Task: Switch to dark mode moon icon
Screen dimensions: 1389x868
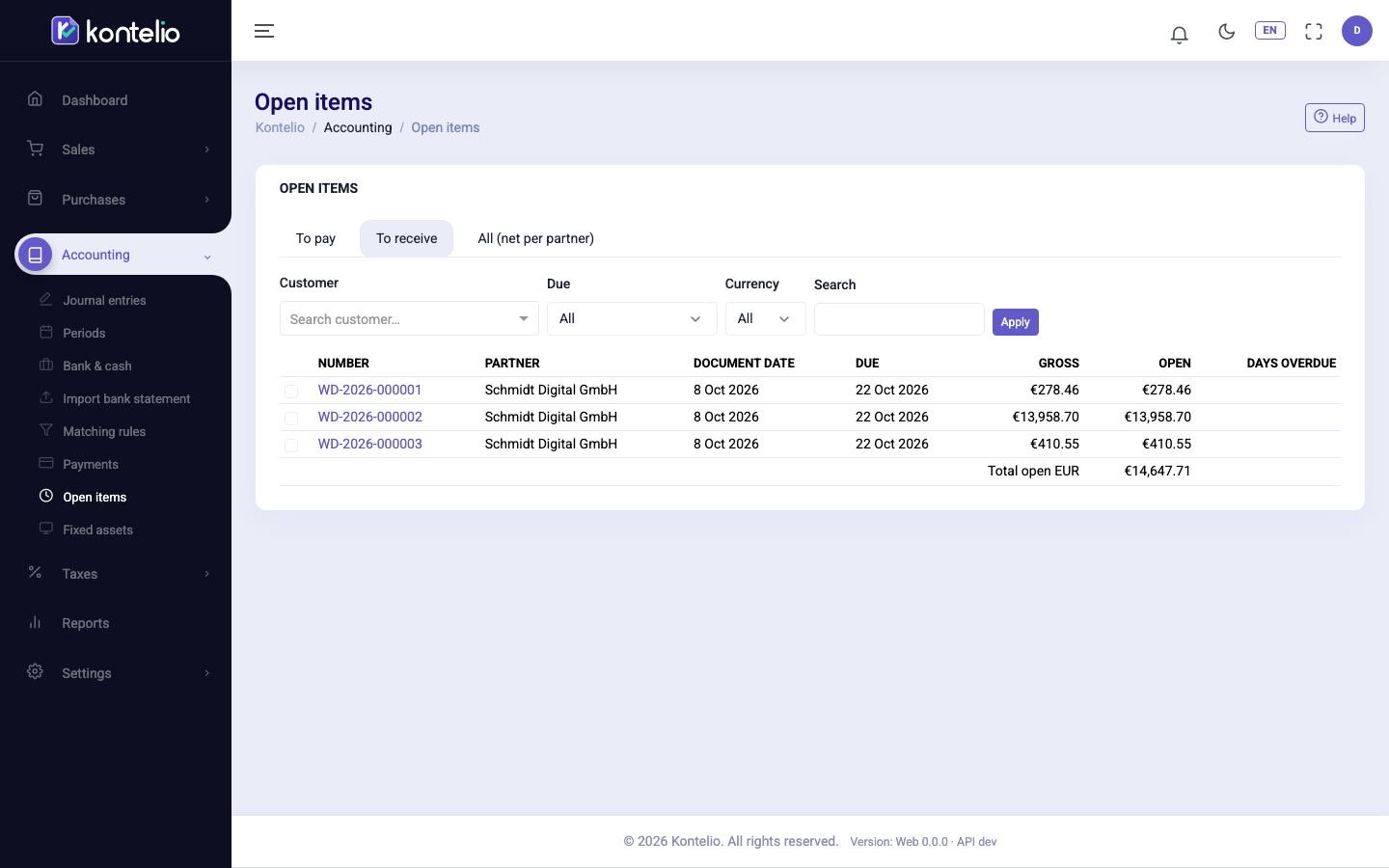Action: pos(1227,31)
